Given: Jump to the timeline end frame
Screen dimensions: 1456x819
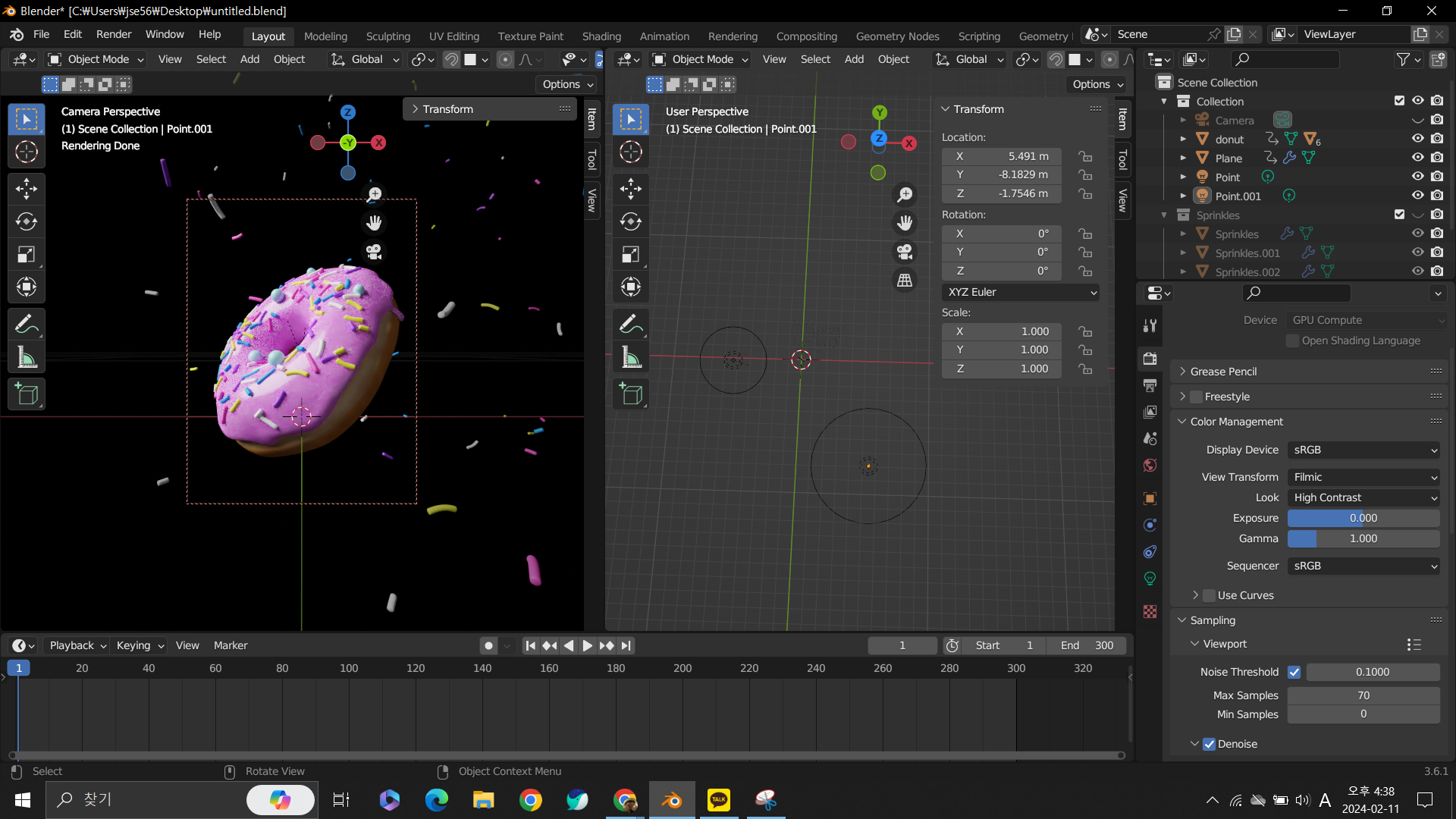Looking at the screenshot, I should point(626,645).
